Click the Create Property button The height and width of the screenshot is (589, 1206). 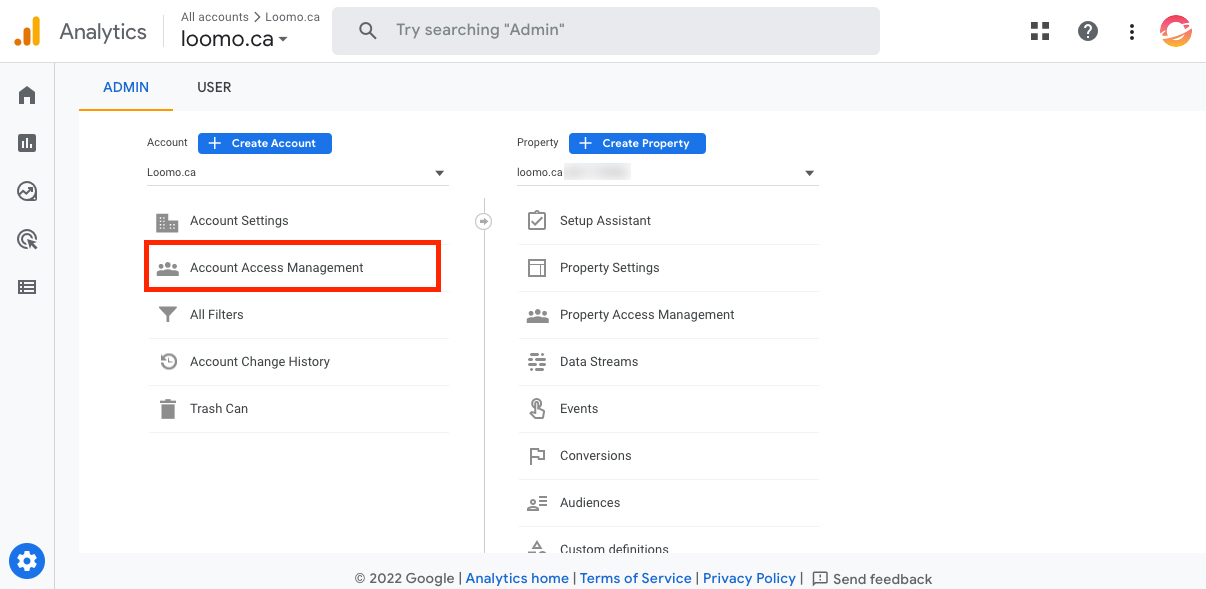point(637,143)
